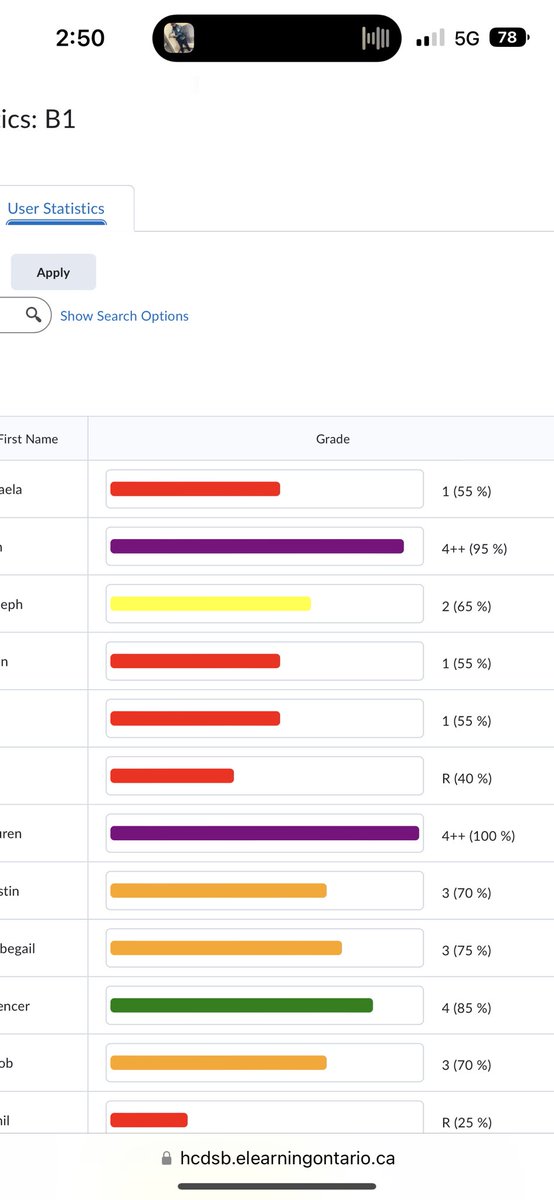
Task: Click the red R (40 %) grade bar
Action: (x=172, y=775)
